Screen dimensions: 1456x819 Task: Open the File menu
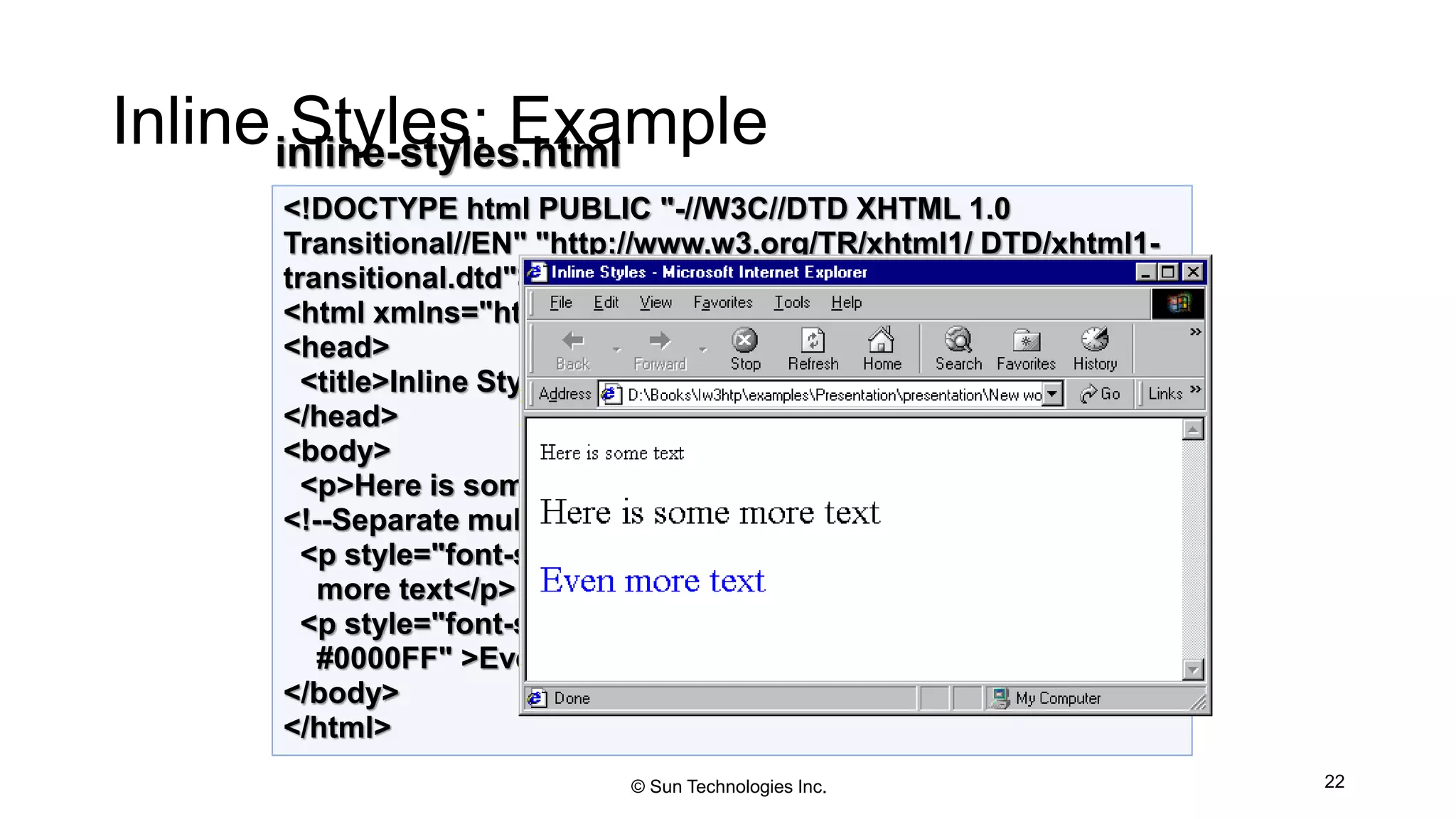[560, 303]
